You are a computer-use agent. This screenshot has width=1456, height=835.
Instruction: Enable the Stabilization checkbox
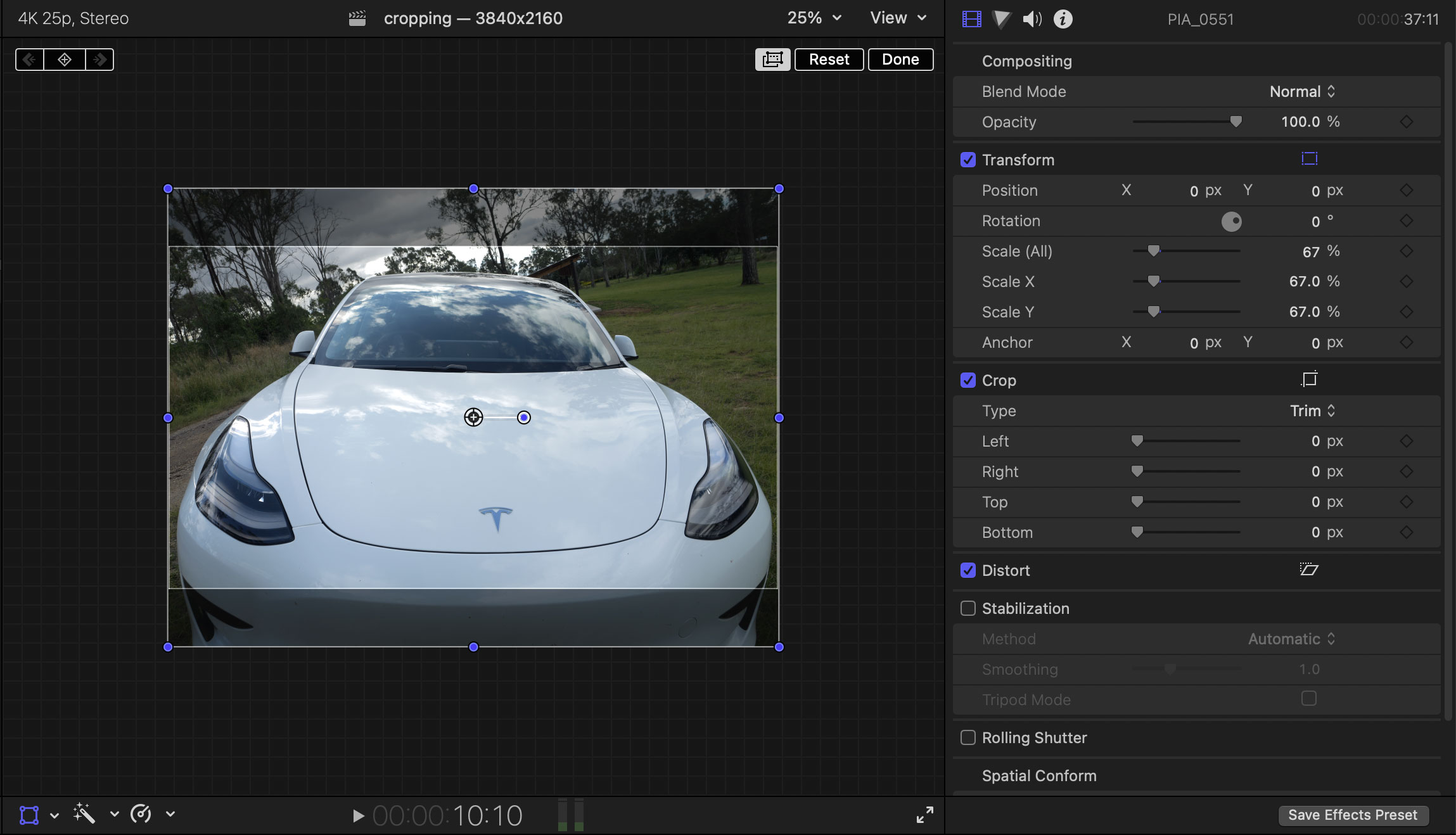(x=967, y=608)
